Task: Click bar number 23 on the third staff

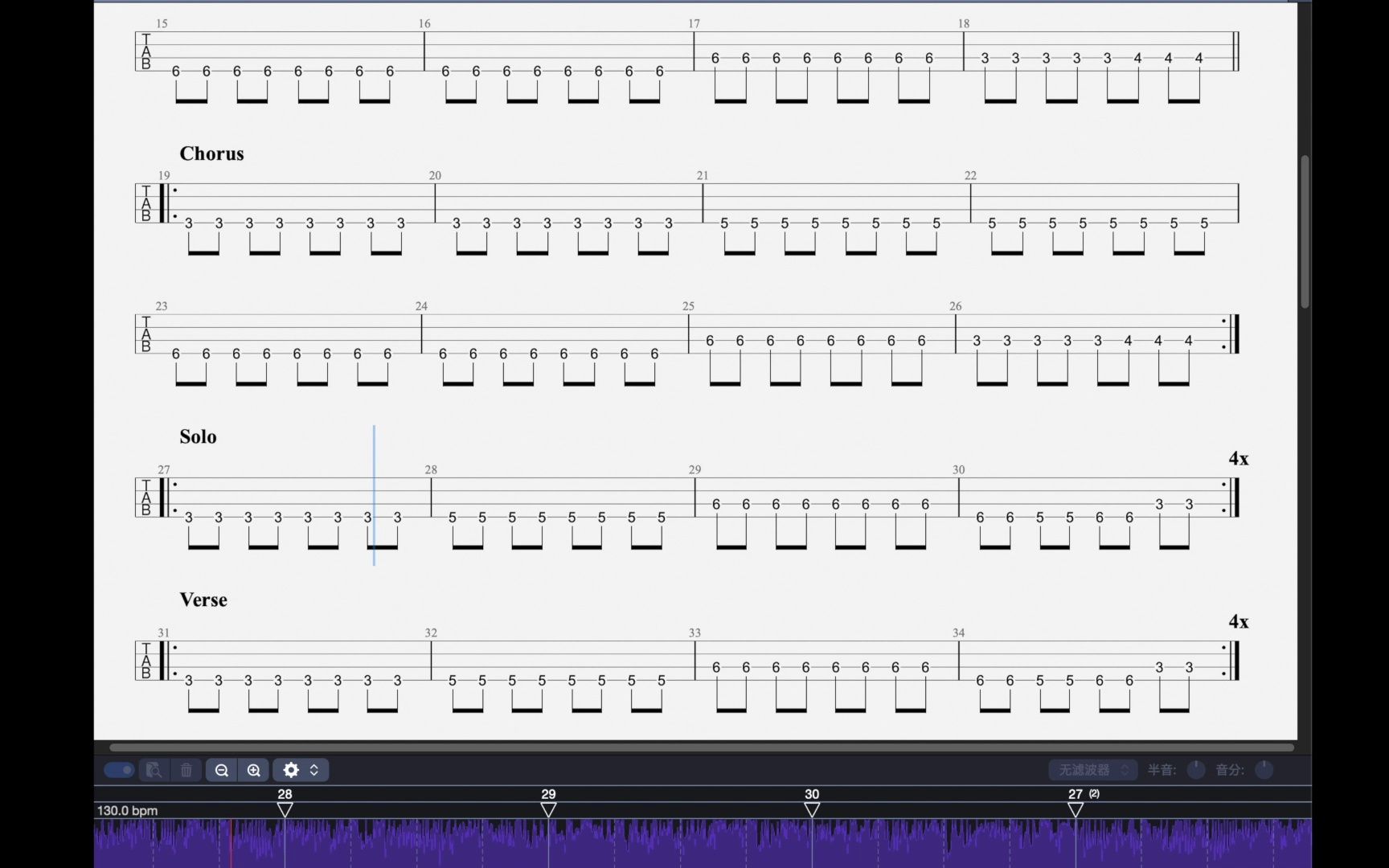Action: click(162, 306)
